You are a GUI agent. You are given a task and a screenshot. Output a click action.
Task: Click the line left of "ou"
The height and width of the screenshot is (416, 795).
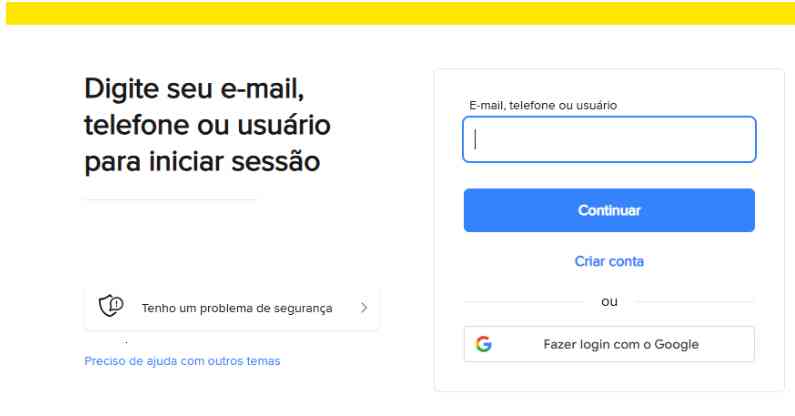point(523,301)
